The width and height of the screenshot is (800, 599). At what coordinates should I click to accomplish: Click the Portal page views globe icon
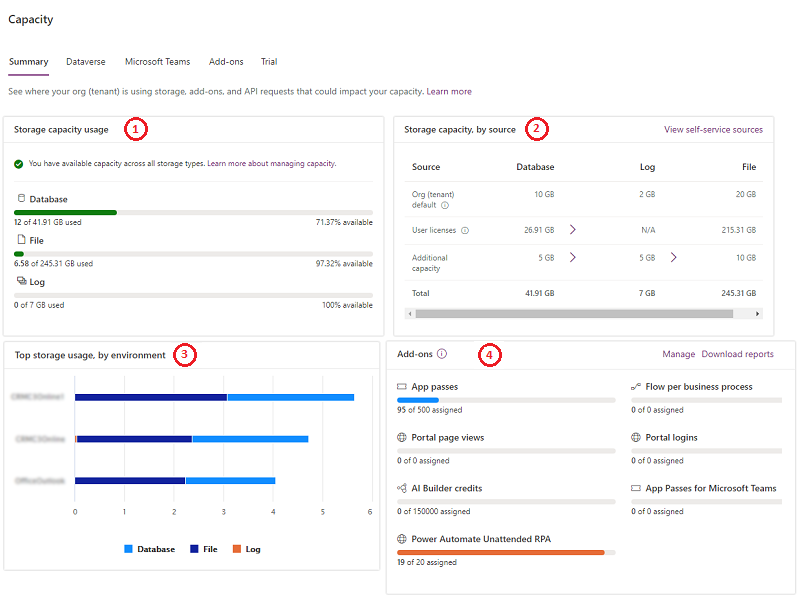pos(402,438)
